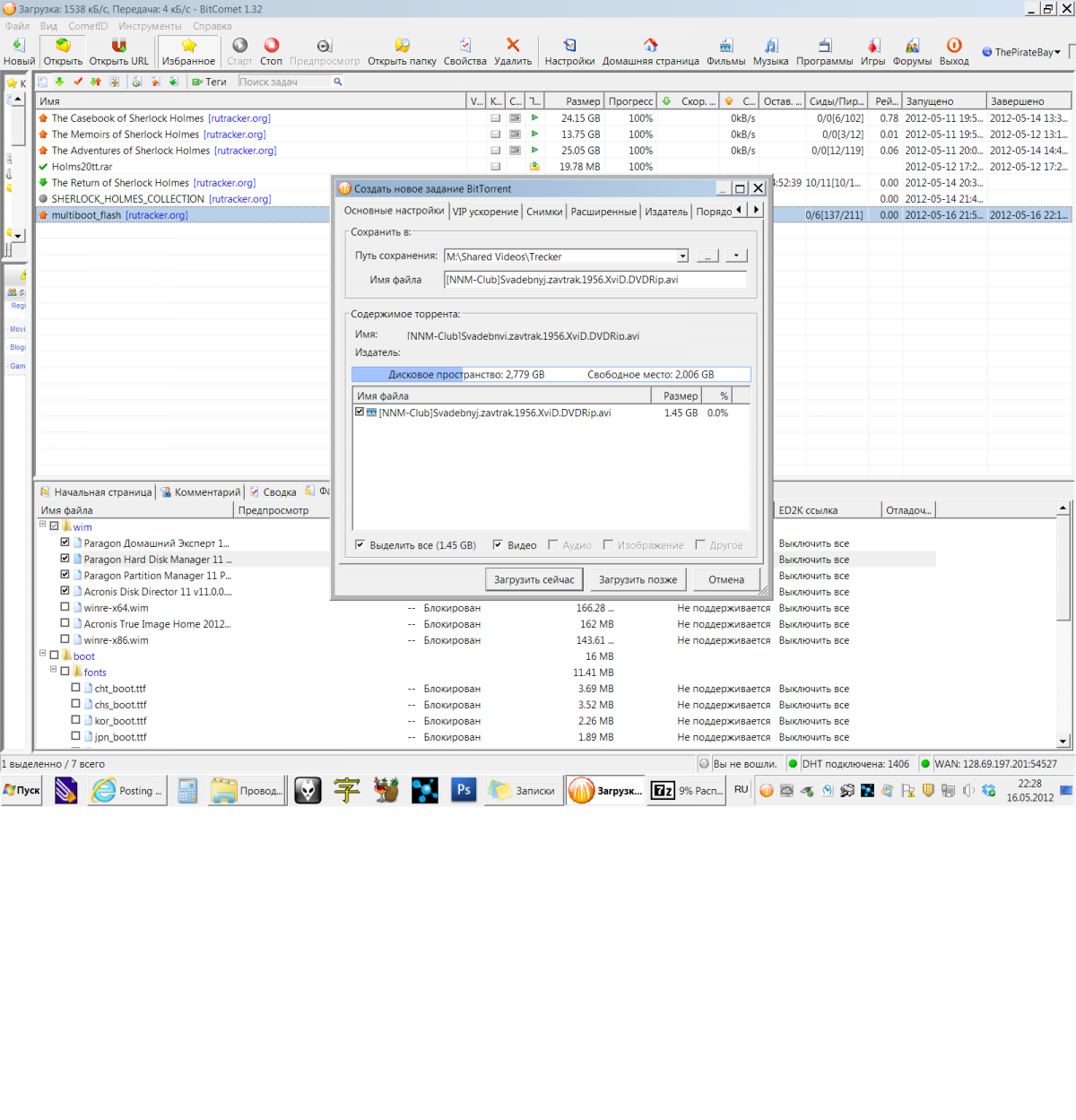
Task: Click the Пуск start button
Action: (x=22, y=790)
